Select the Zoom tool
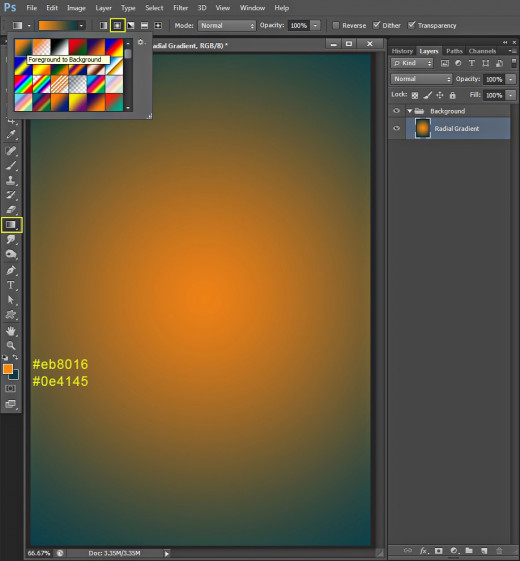 point(11,345)
